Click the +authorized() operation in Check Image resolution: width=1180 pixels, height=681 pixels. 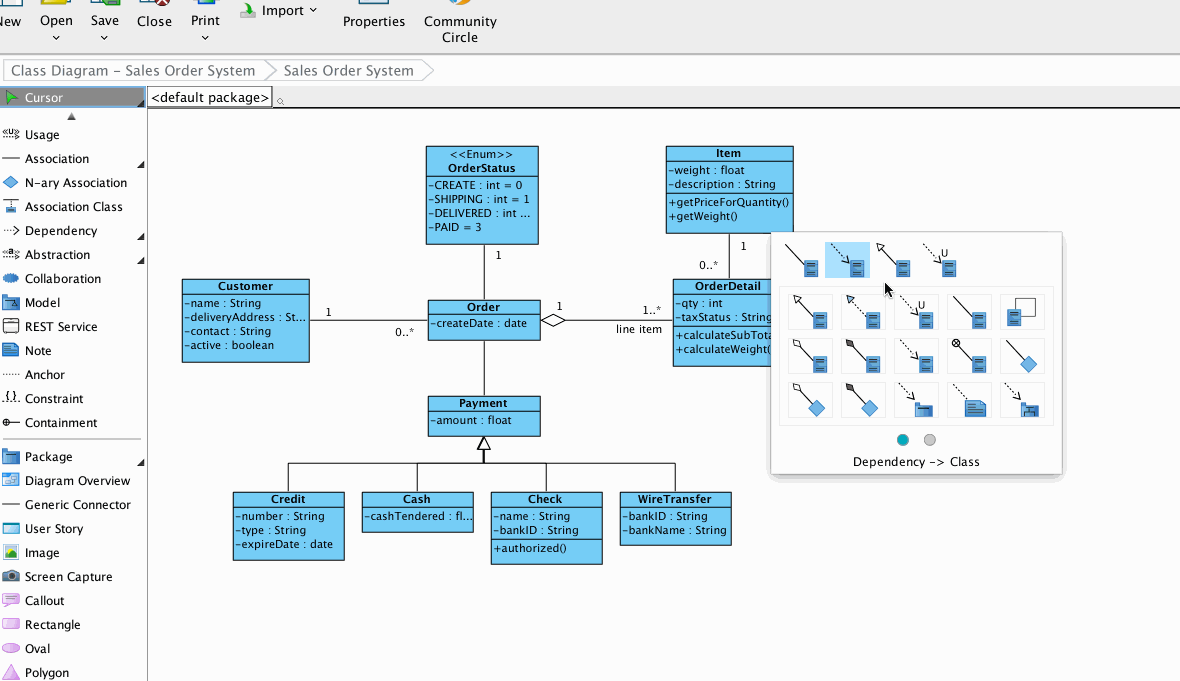[530, 549]
